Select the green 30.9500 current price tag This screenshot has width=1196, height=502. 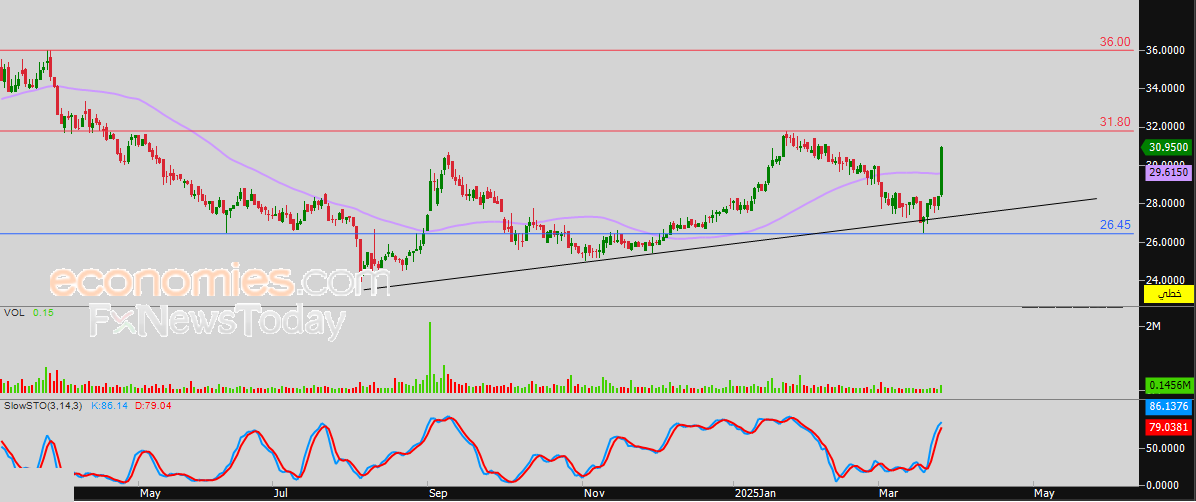coord(1165,146)
